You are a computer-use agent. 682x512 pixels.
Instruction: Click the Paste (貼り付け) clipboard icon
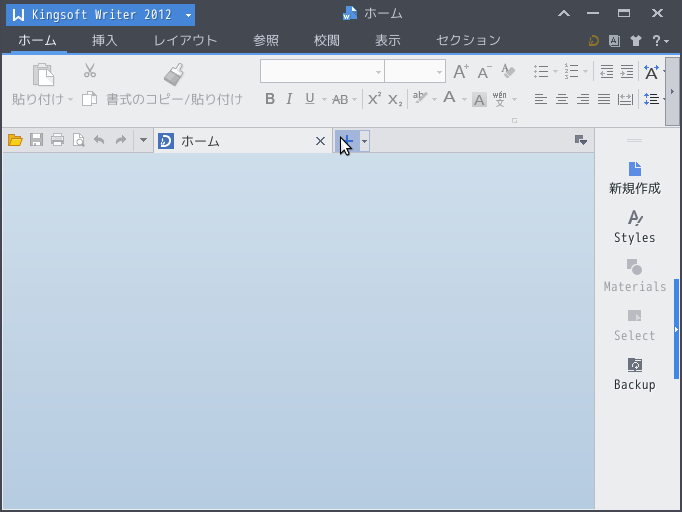[43, 75]
